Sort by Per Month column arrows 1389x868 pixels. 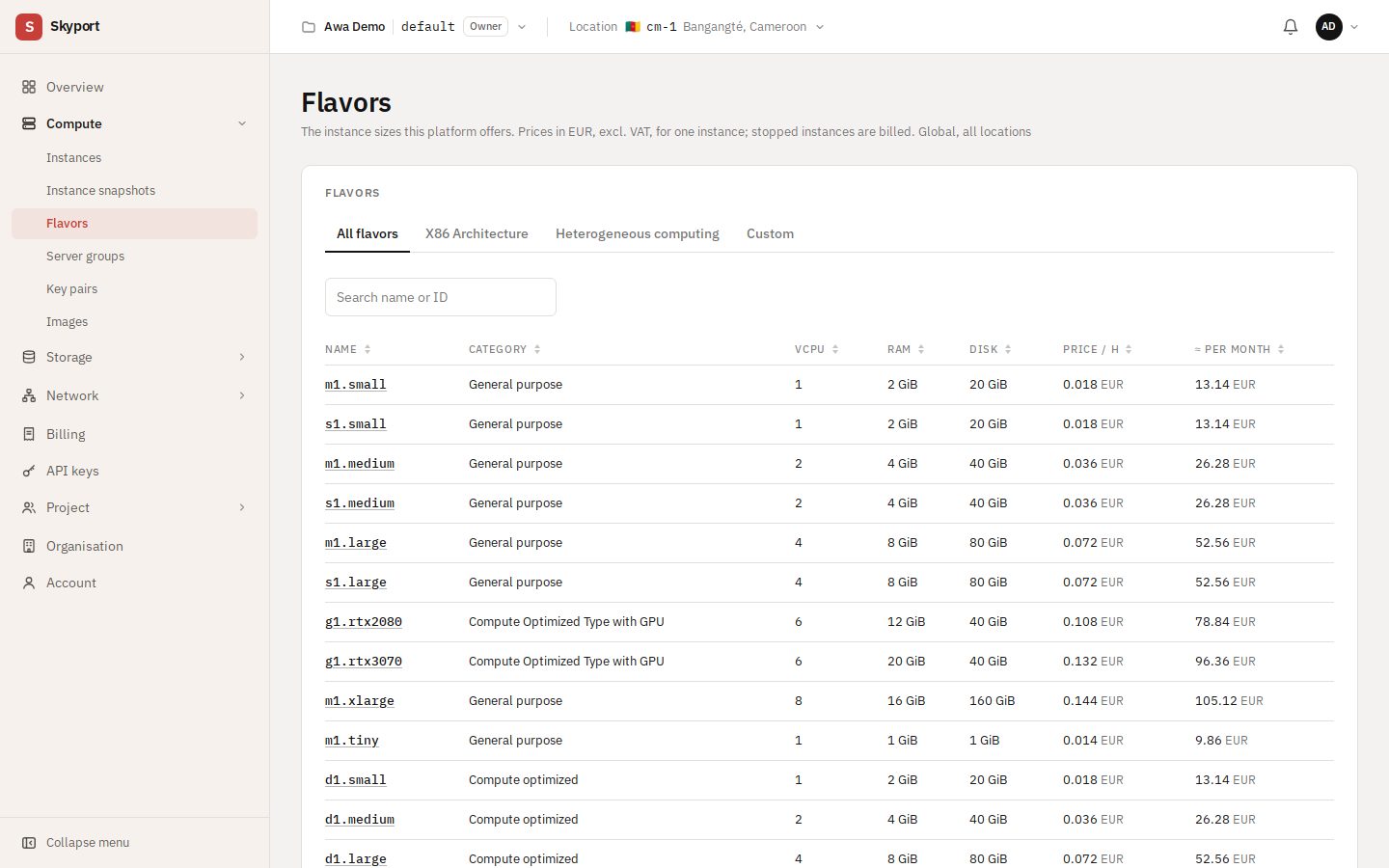tap(1281, 349)
